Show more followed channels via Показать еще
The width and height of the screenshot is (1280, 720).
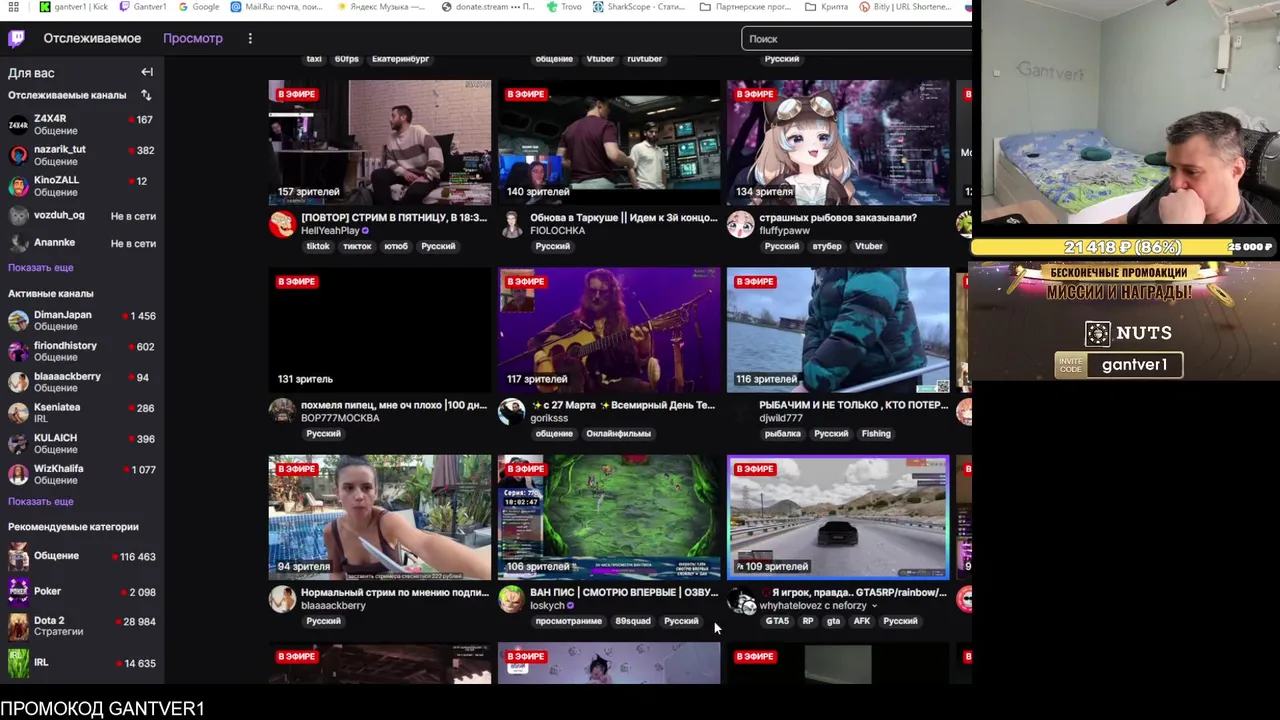coord(41,268)
